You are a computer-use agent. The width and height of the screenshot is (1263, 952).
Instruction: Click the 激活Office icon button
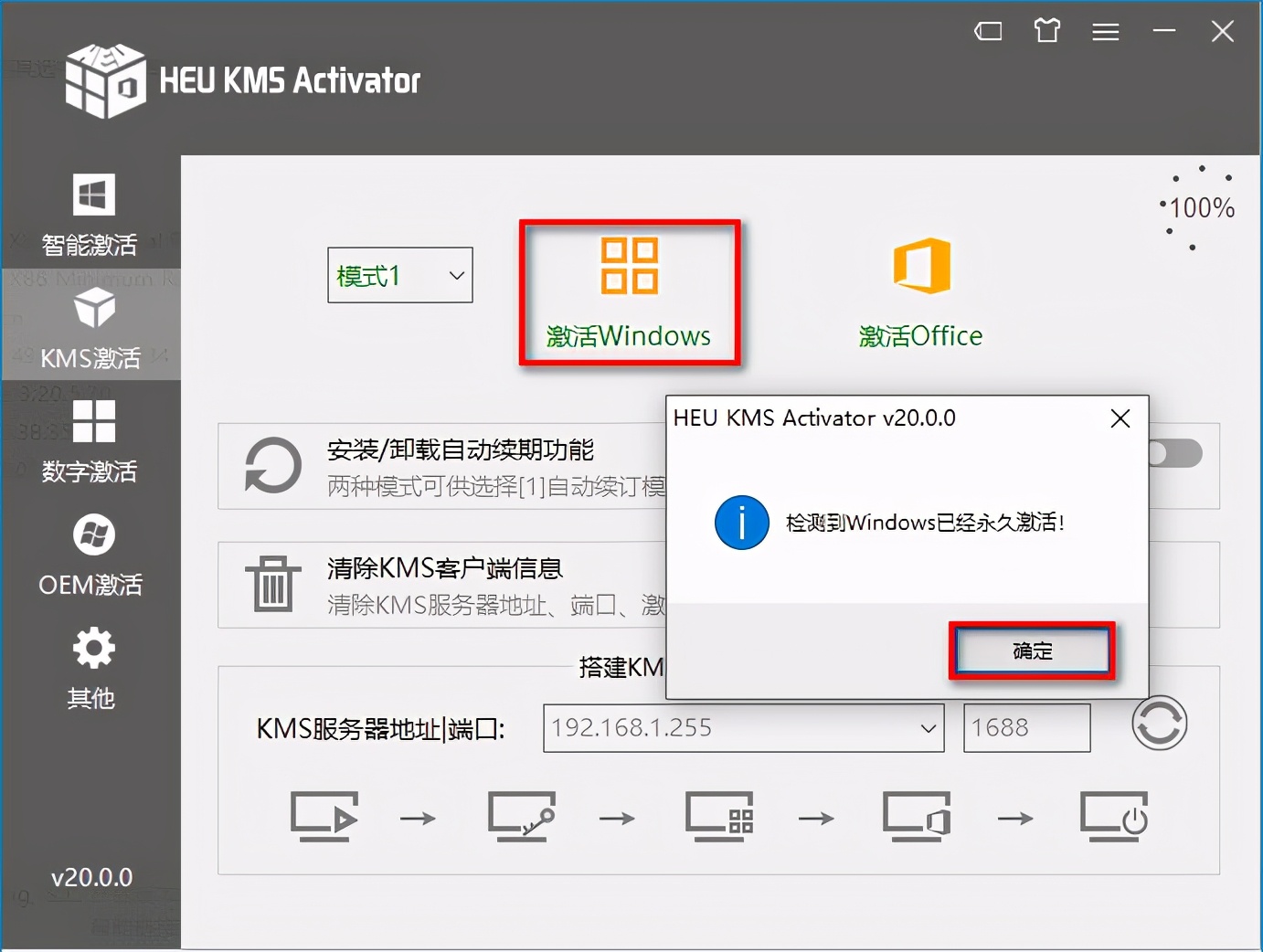tap(921, 292)
